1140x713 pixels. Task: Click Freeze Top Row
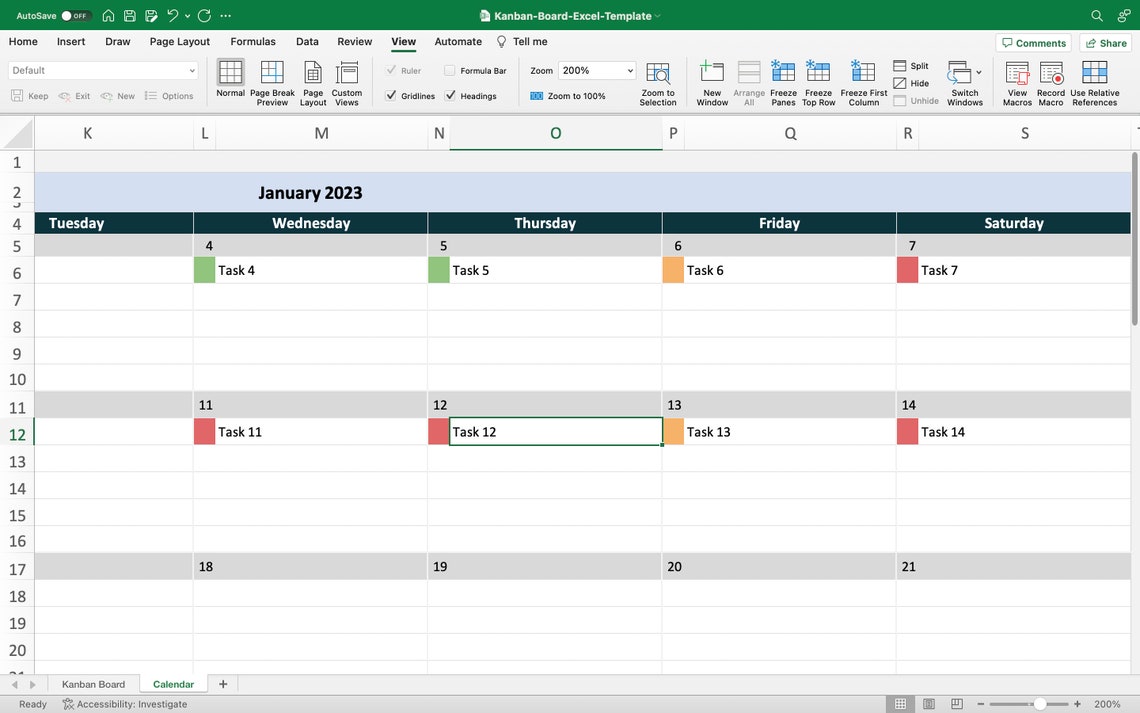coord(819,83)
